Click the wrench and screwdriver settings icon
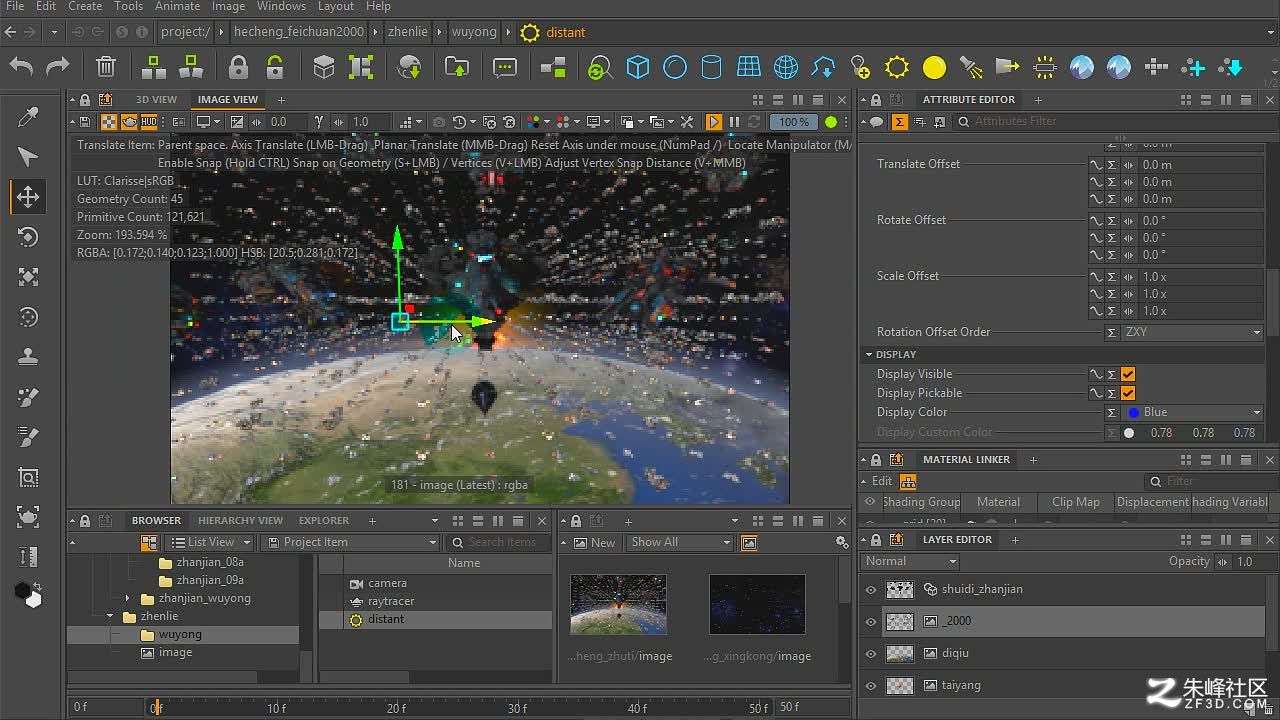Image resolution: width=1280 pixels, height=720 pixels. [x=687, y=122]
